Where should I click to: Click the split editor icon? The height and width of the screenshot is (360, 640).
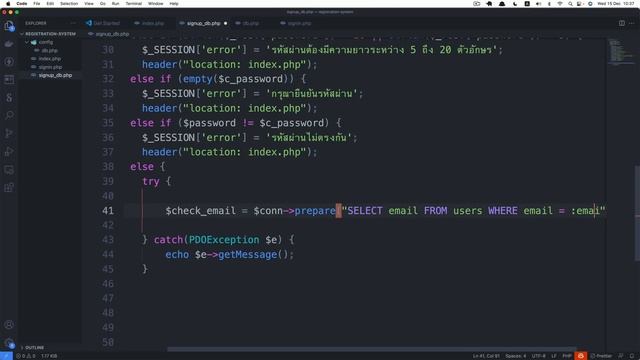(x=622, y=23)
